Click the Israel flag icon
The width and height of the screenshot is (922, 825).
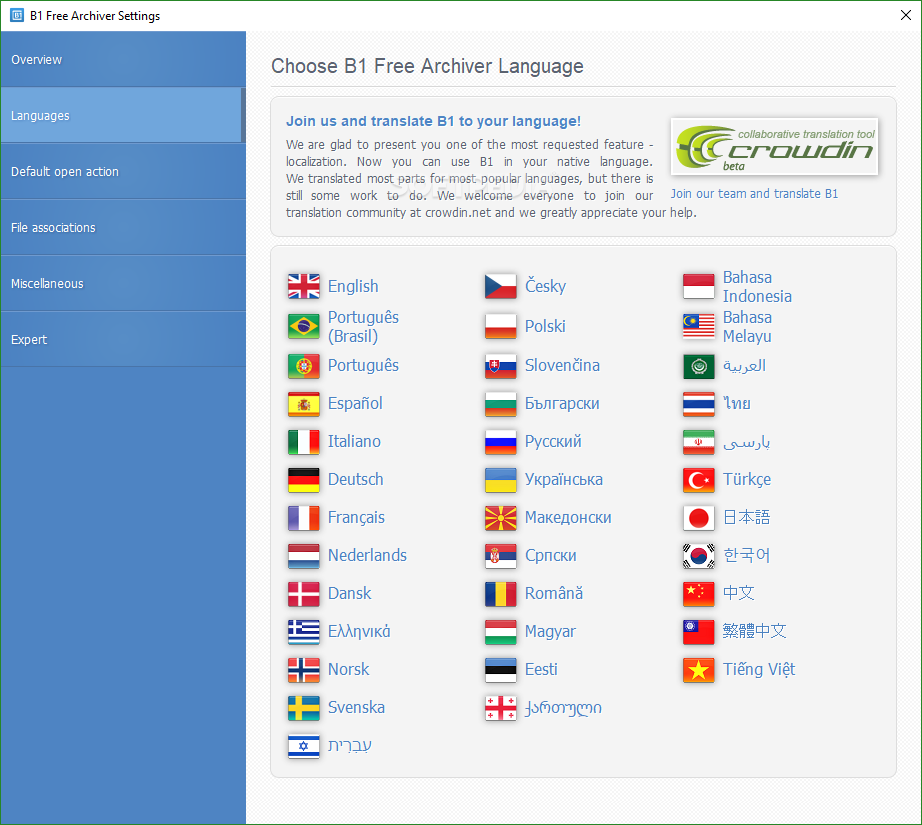click(x=303, y=746)
